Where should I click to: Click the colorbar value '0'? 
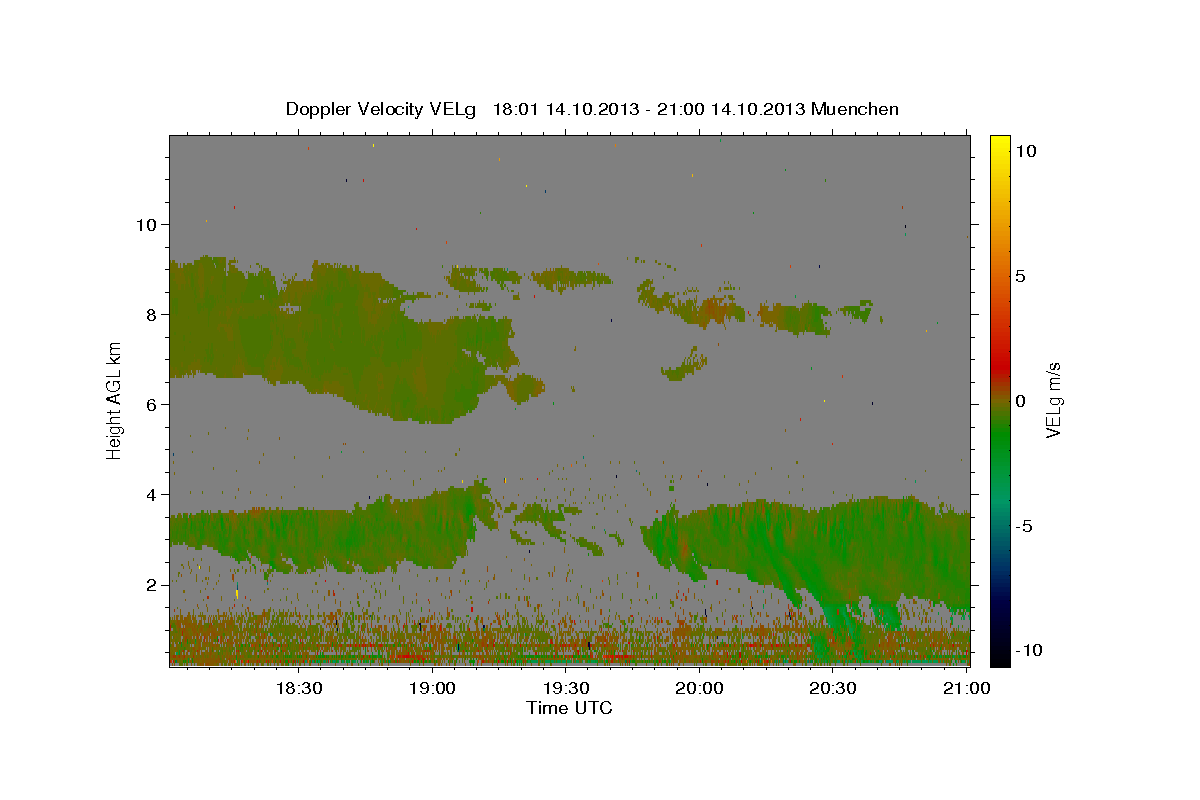click(1020, 400)
